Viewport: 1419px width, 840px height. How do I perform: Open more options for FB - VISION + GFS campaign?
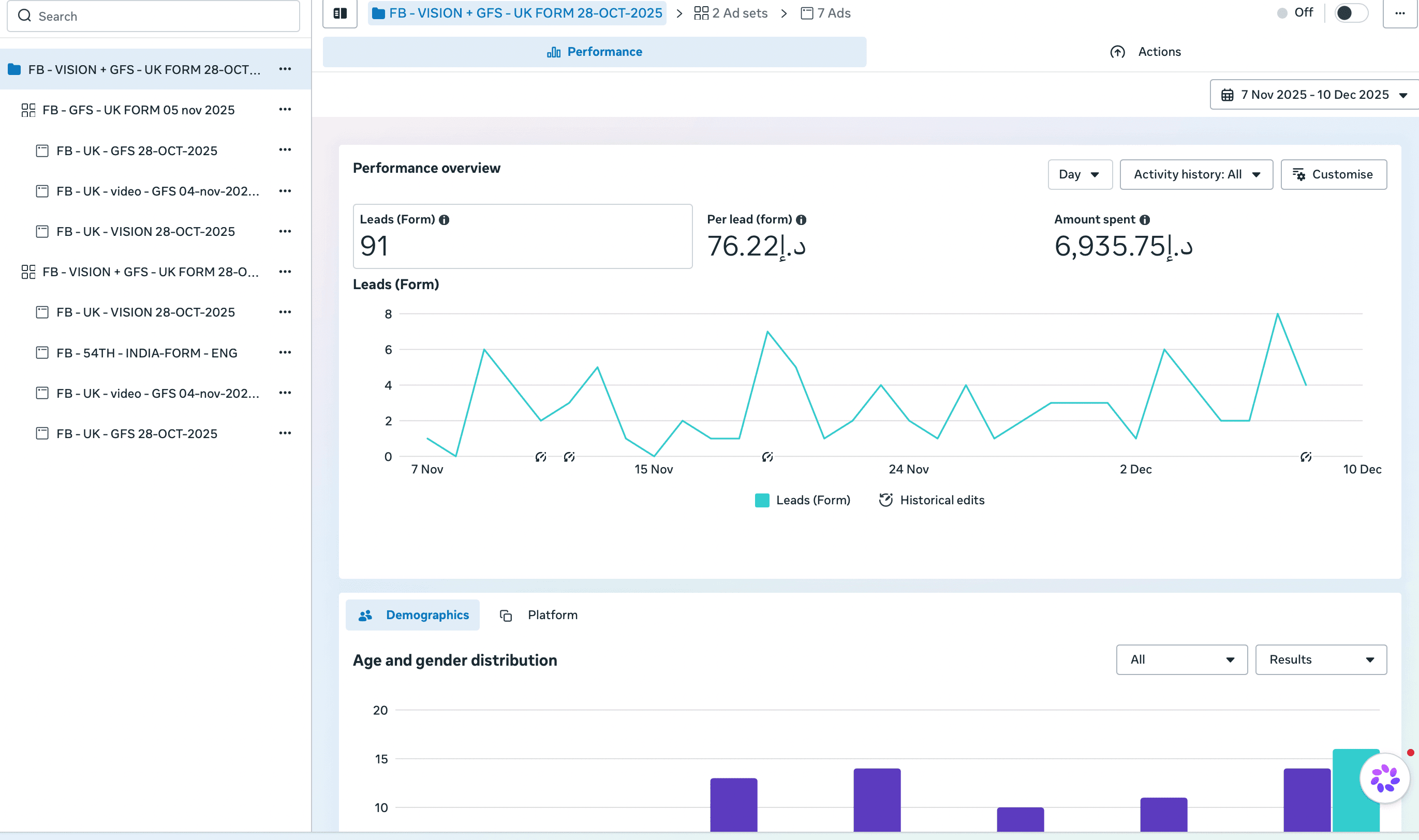[x=285, y=69]
